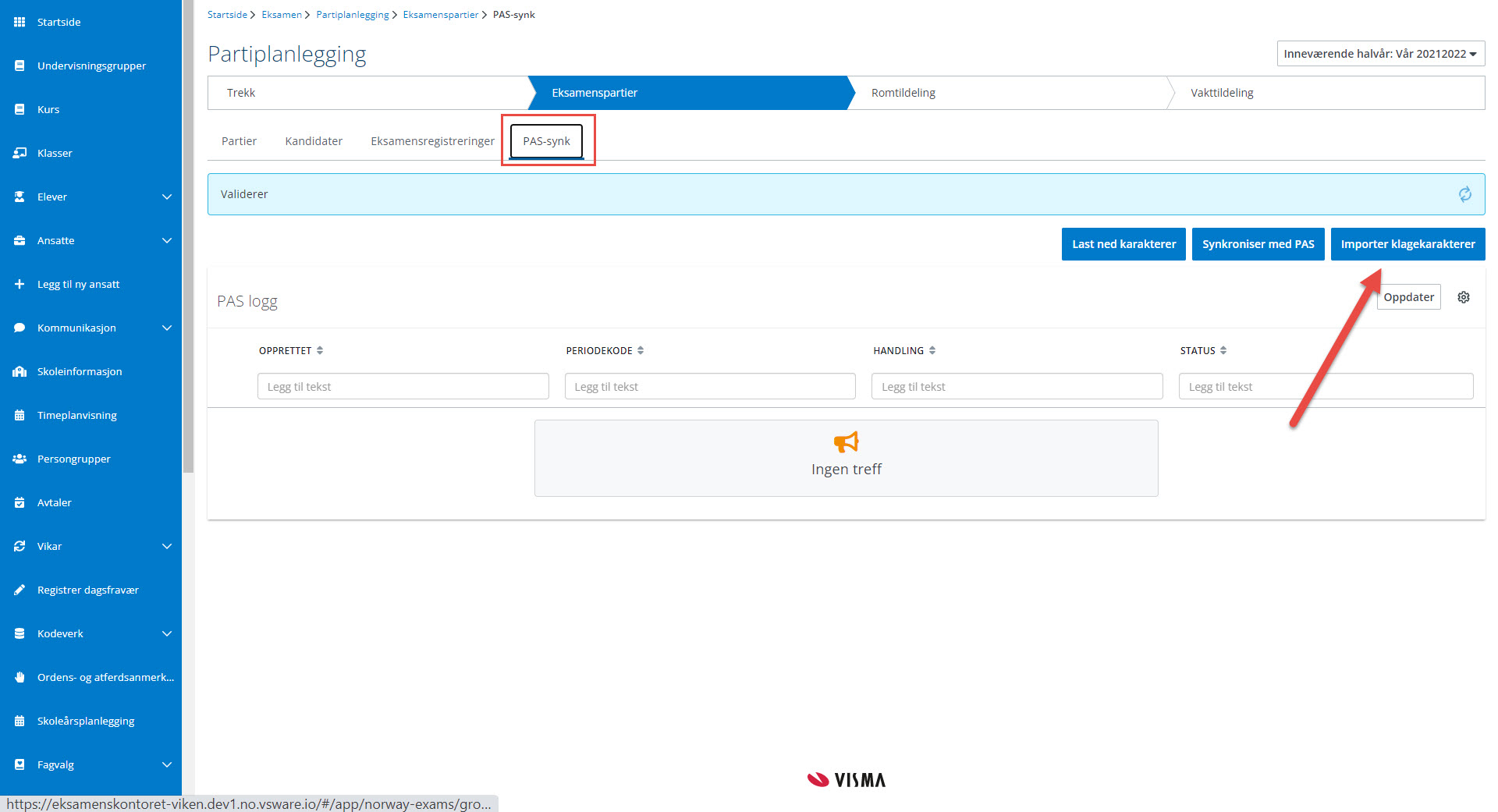
Task: Click the Timeplanvisning calendar icon
Action: coord(20,415)
